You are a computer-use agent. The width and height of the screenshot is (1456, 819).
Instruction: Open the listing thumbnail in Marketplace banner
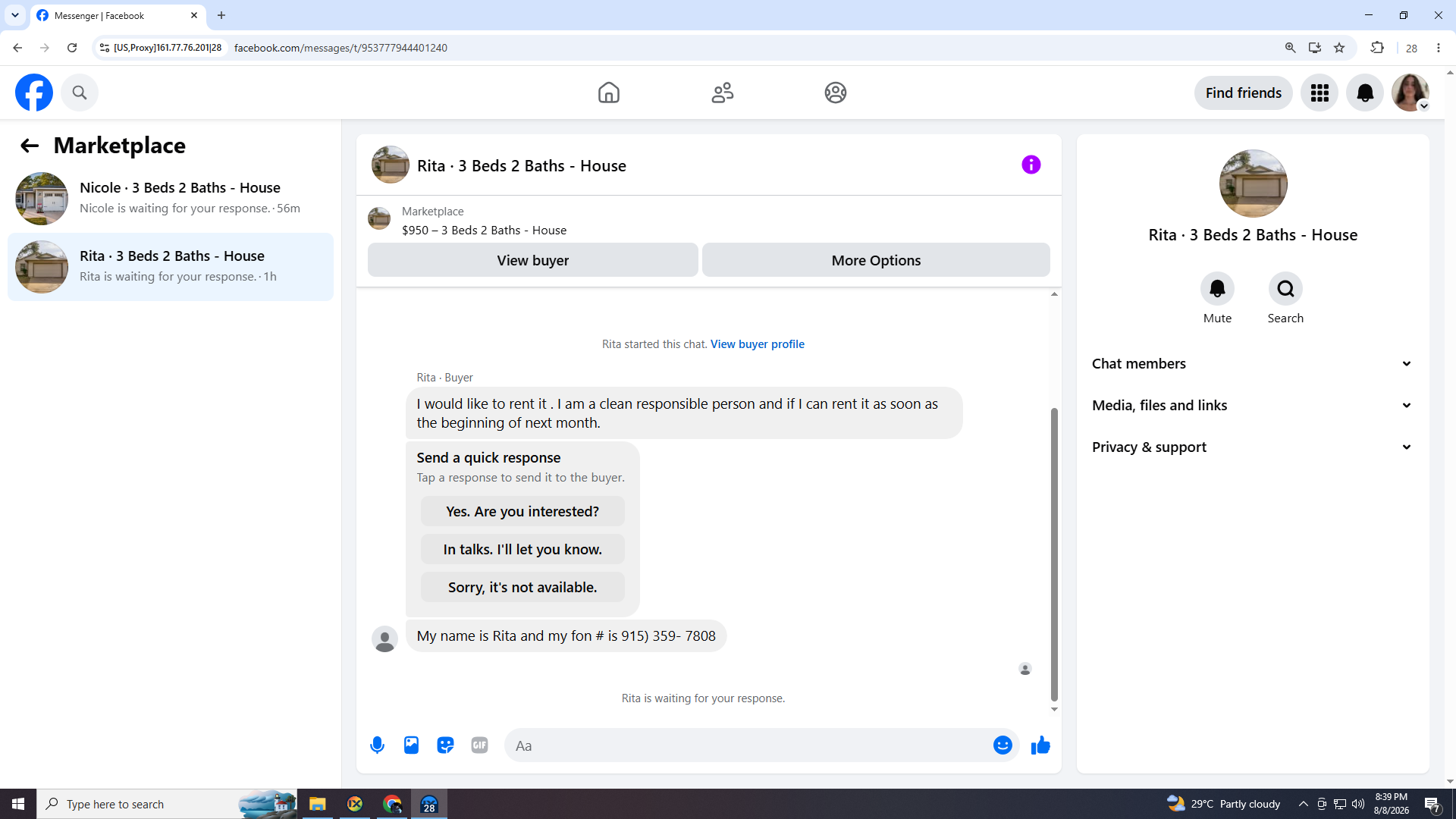pos(379,218)
